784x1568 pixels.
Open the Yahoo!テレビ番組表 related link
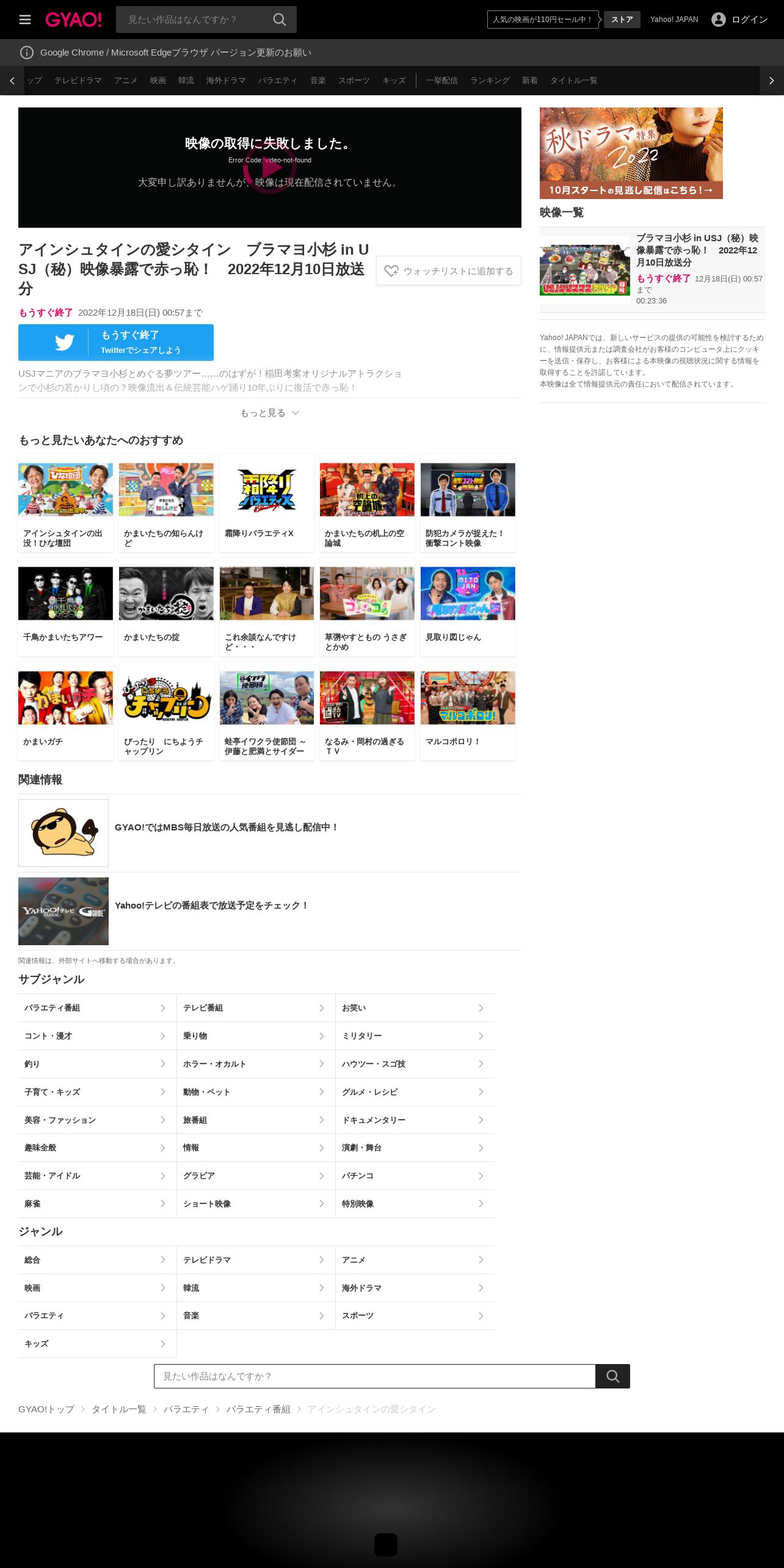(x=269, y=911)
